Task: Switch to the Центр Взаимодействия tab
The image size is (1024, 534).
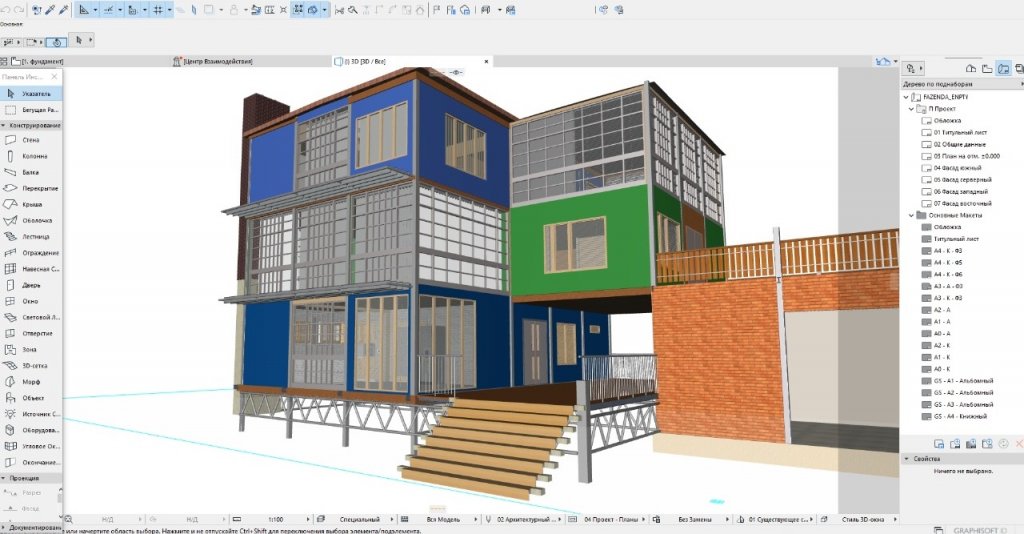Action: coord(218,61)
